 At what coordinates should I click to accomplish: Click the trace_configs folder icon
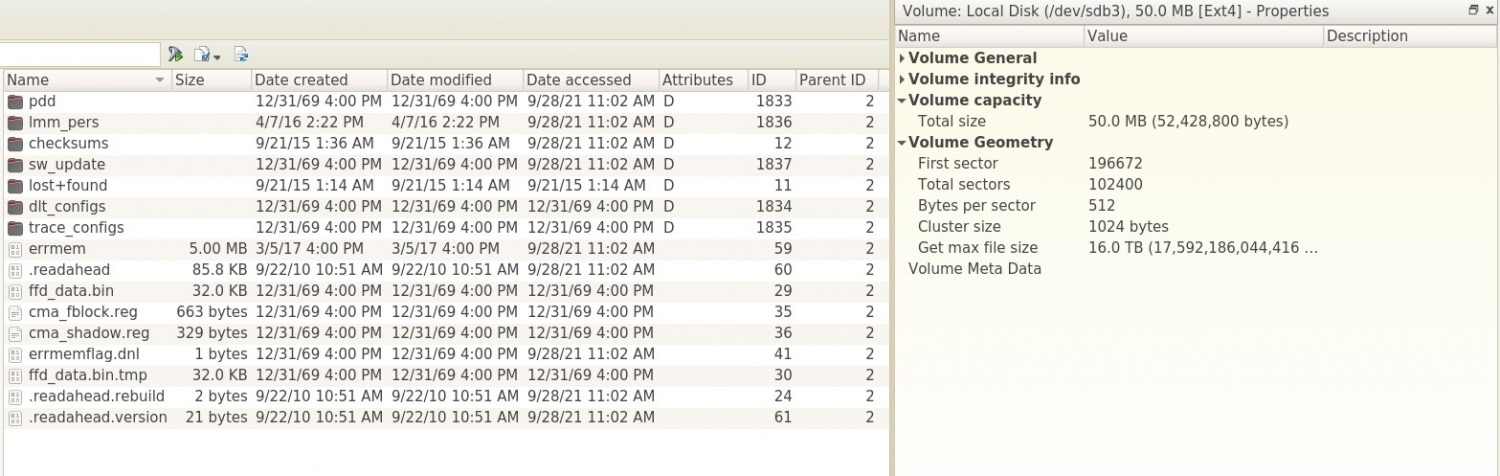15,227
